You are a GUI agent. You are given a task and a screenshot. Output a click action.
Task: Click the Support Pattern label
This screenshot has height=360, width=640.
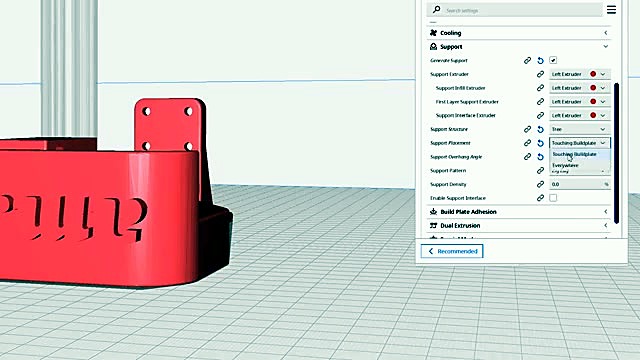tap(448, 171)
